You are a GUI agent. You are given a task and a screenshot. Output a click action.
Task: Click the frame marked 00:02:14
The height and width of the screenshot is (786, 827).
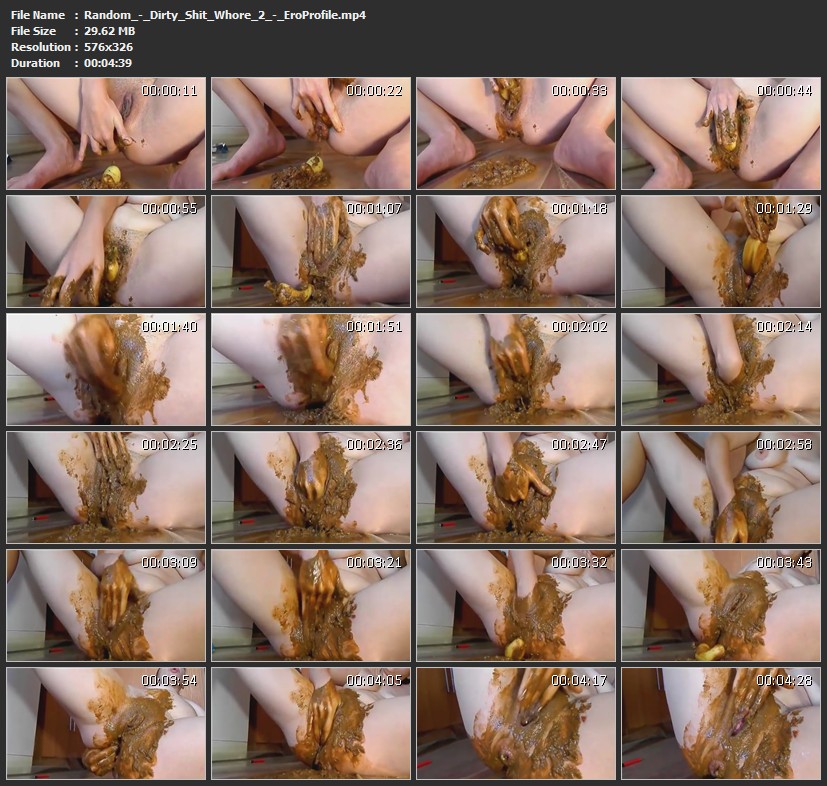click(720, 369)
